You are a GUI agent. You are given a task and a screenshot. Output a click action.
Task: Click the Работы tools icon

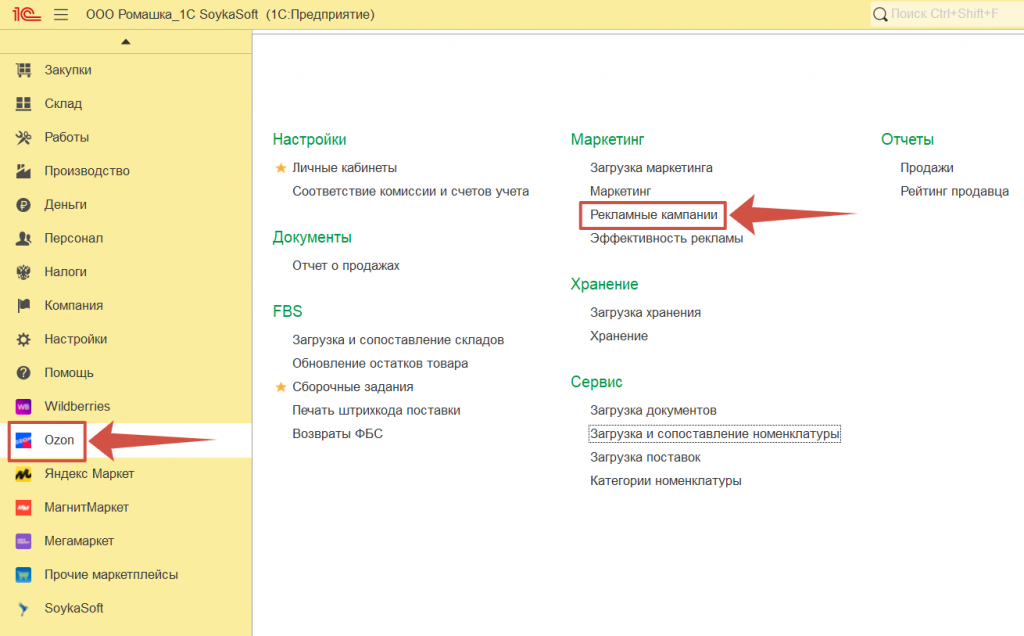tap(24, 137)
